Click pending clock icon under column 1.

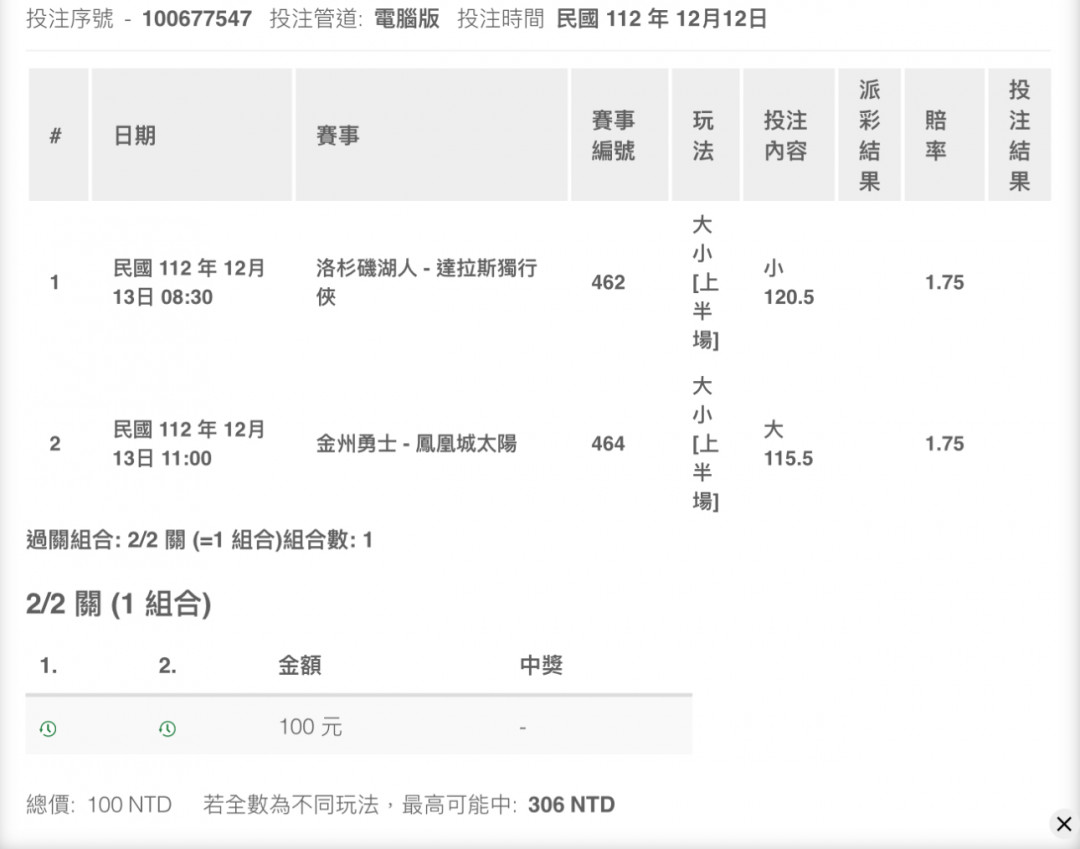tap(48, 728)
